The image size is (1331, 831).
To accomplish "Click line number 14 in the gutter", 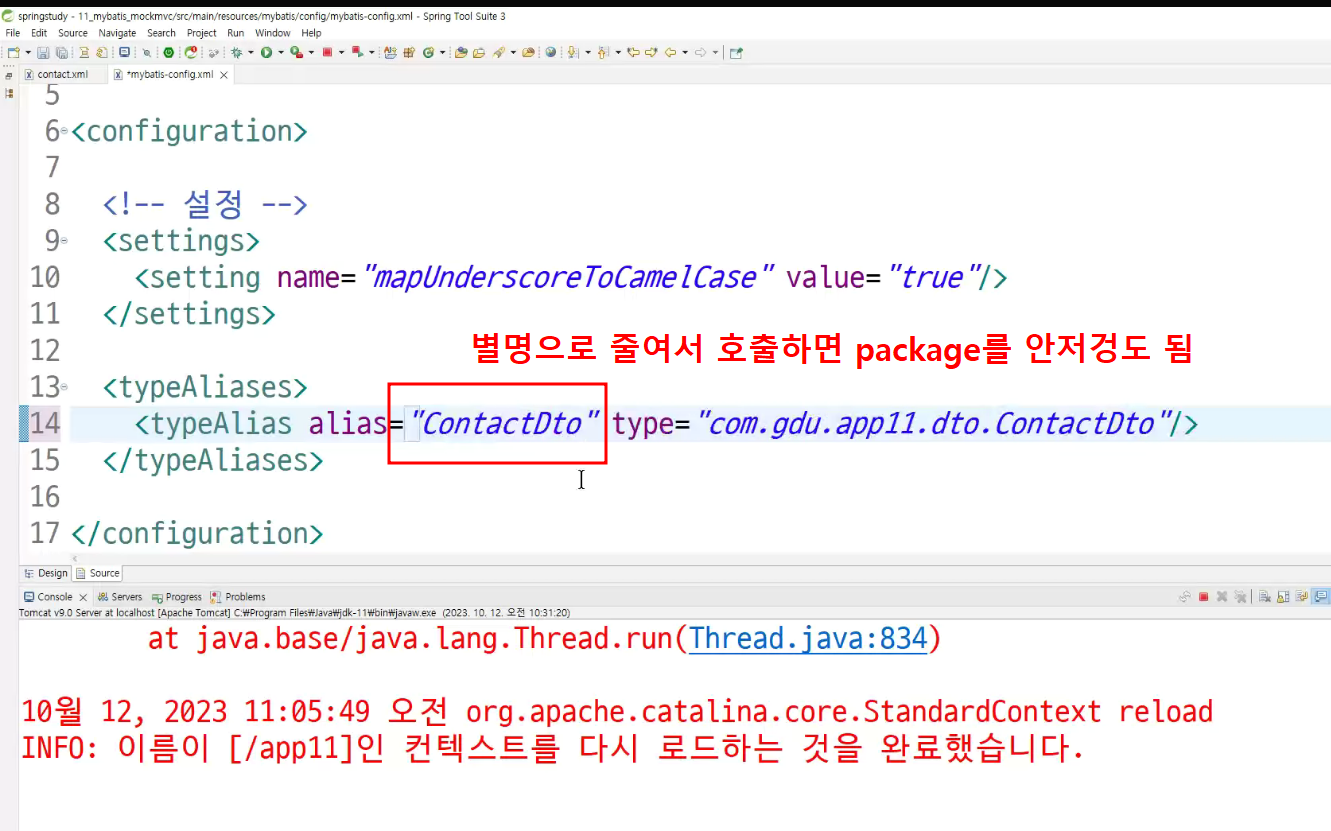I will (x=45, y=424).
